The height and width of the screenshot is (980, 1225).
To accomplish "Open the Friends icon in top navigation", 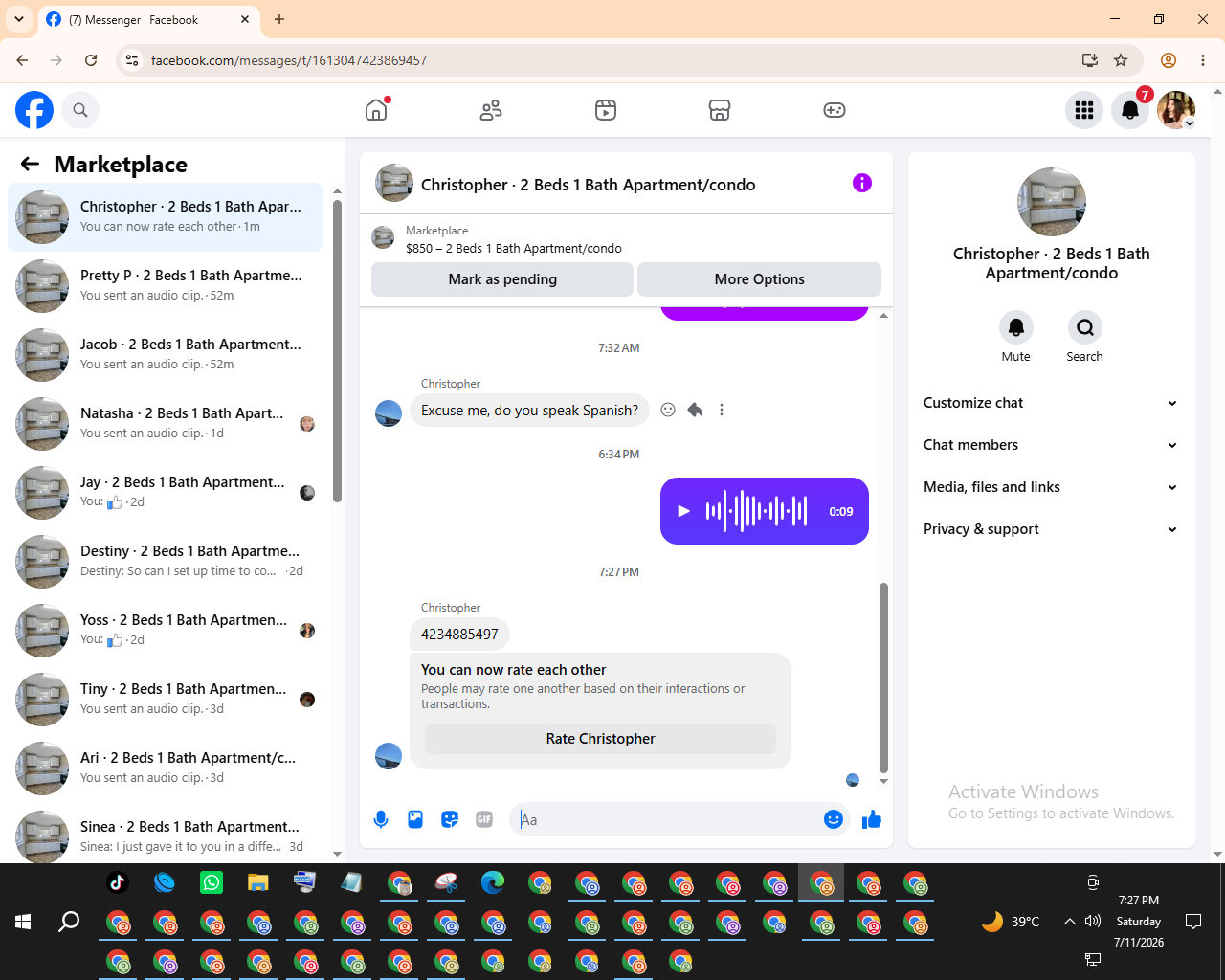I will click(491, 110).
